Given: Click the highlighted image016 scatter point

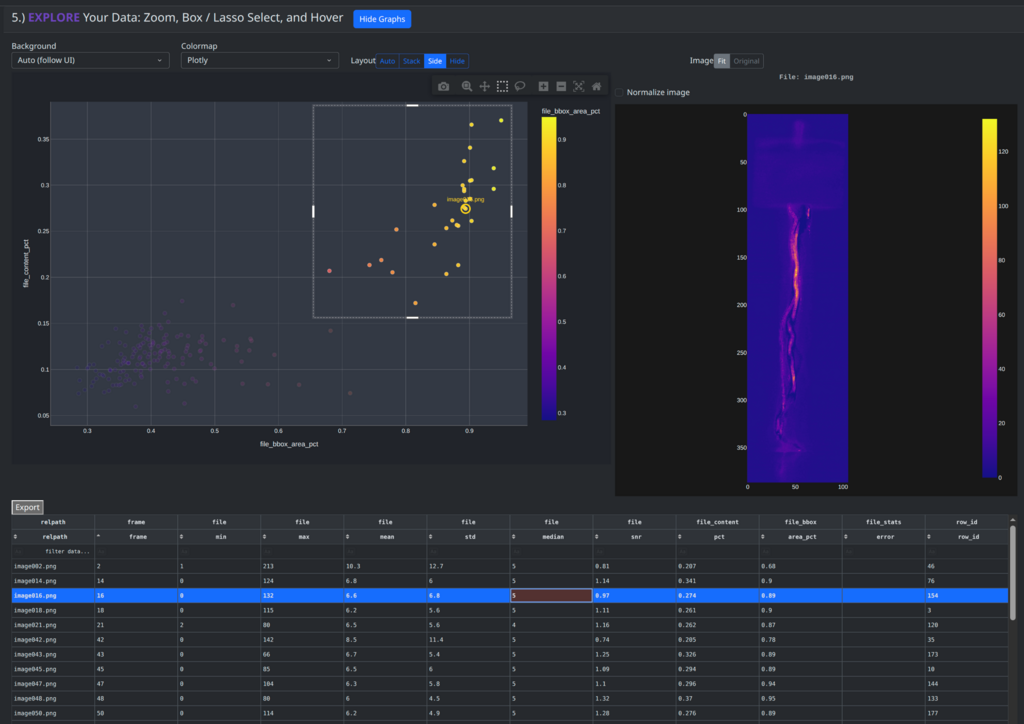Looking at the screenshot, I should pyautogui.click(x=466, y=209).
